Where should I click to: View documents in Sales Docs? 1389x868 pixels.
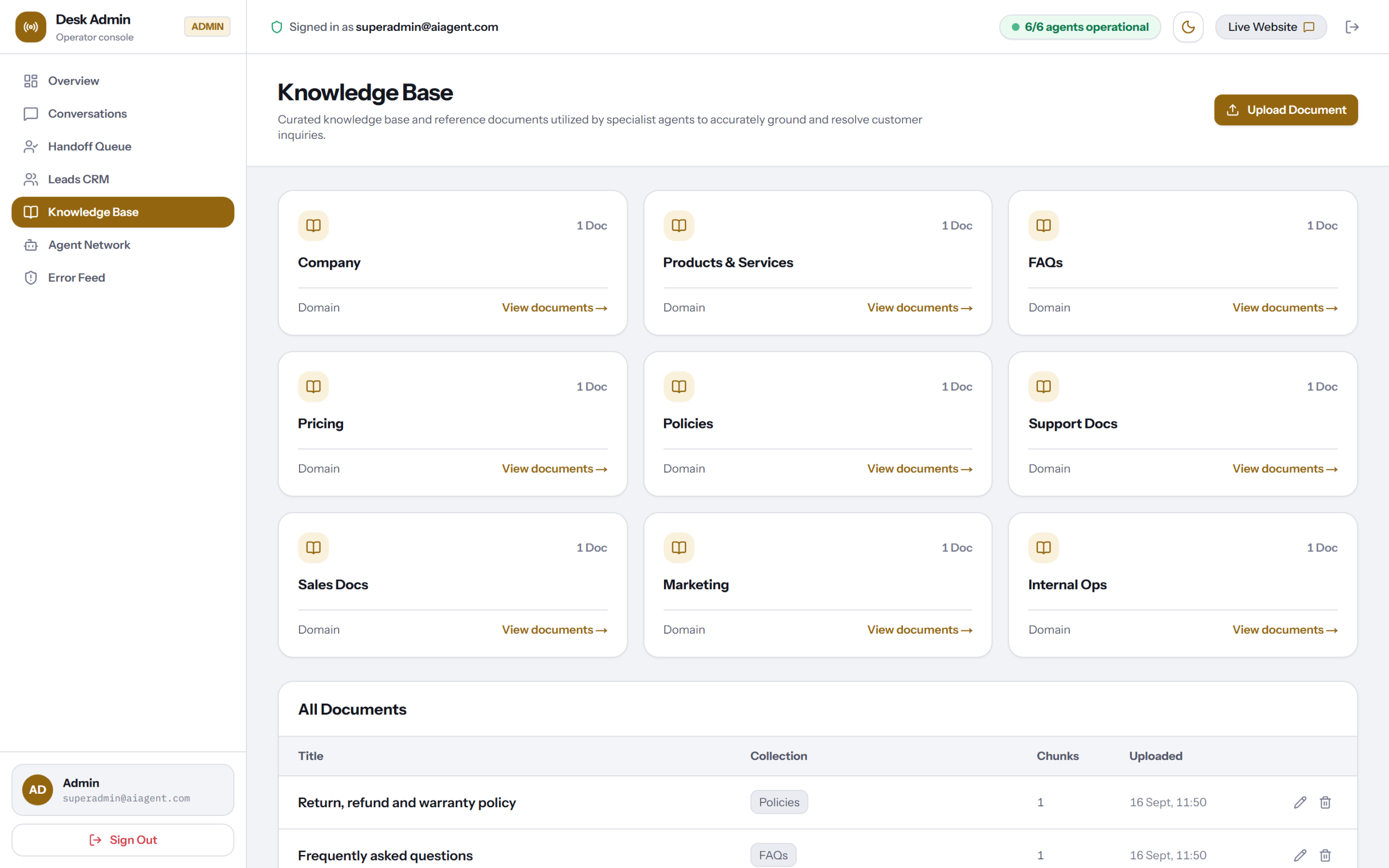coord(555,630)
